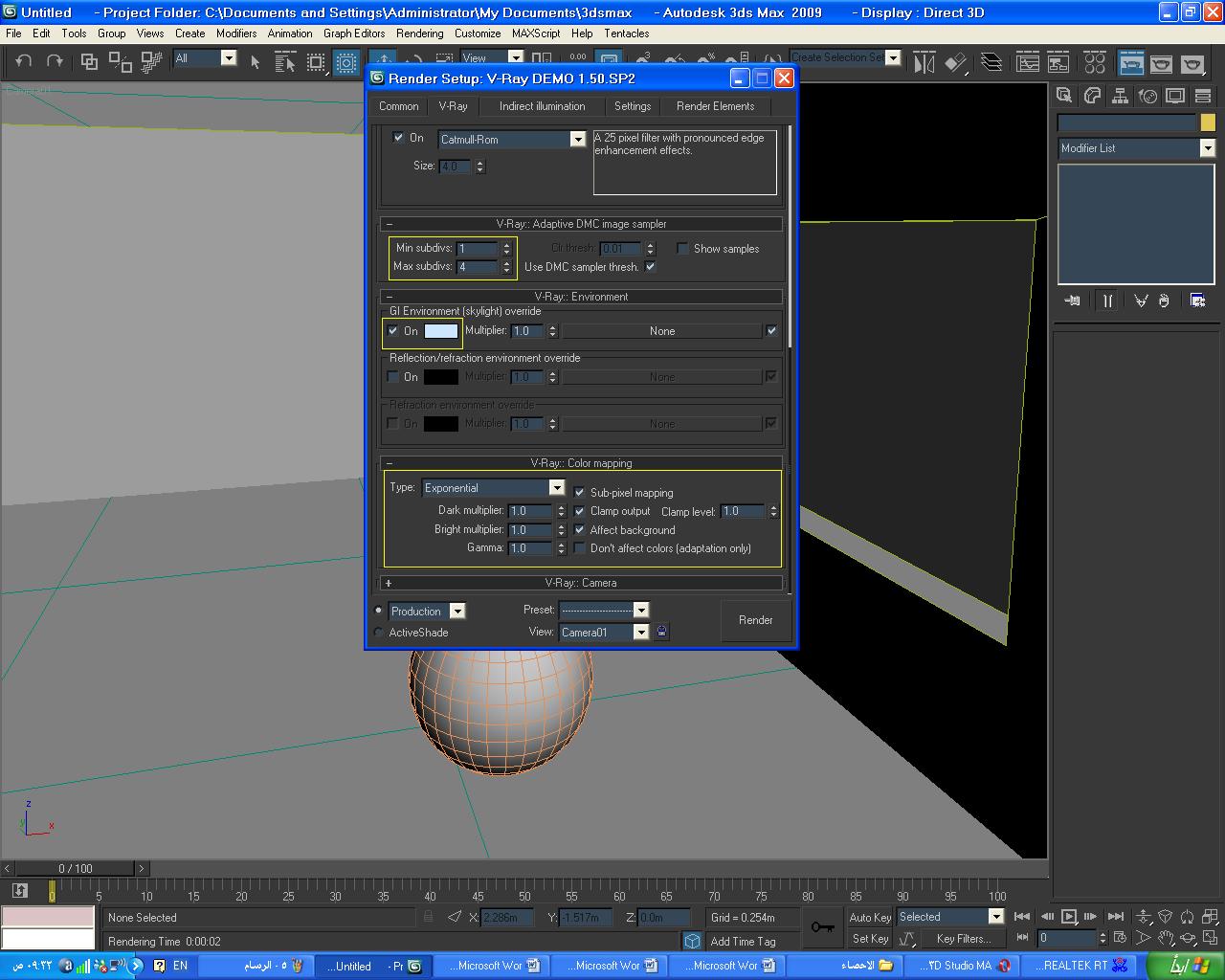Click the Mirror tool icon
The image size is (1225, 980).
pyautogui.click(x=924, y=63)
